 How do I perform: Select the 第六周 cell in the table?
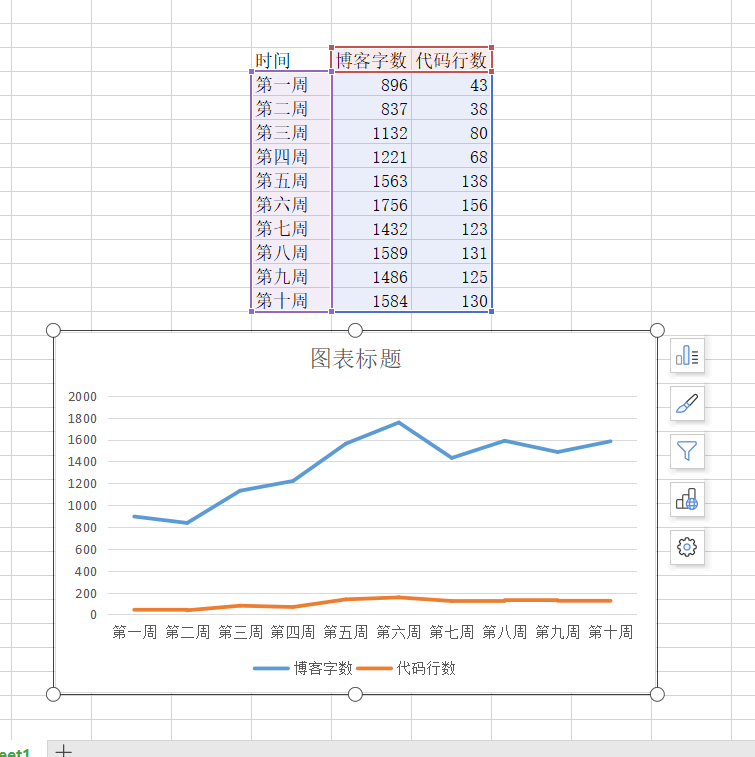click(x=292, y=204)
